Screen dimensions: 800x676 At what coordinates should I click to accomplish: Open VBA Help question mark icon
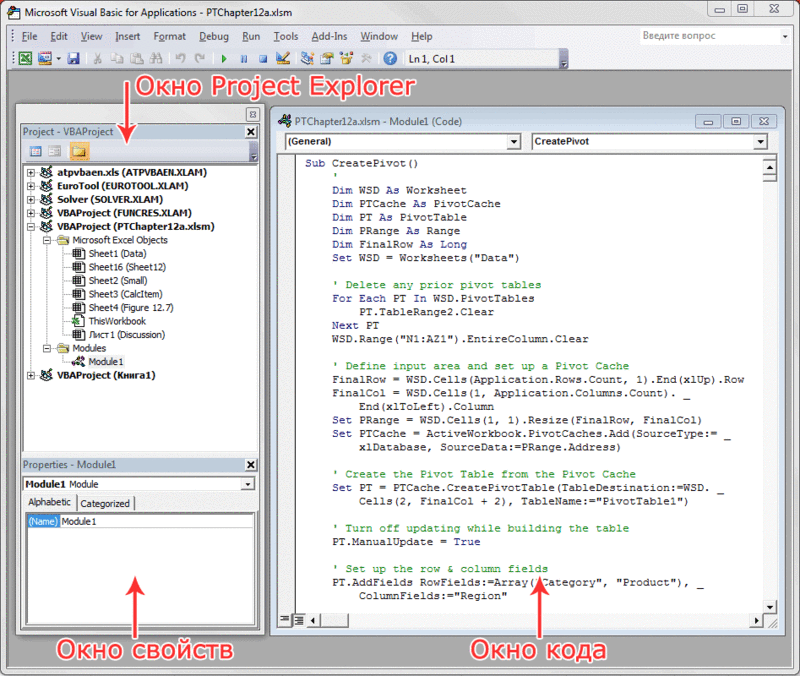point(390,59)
